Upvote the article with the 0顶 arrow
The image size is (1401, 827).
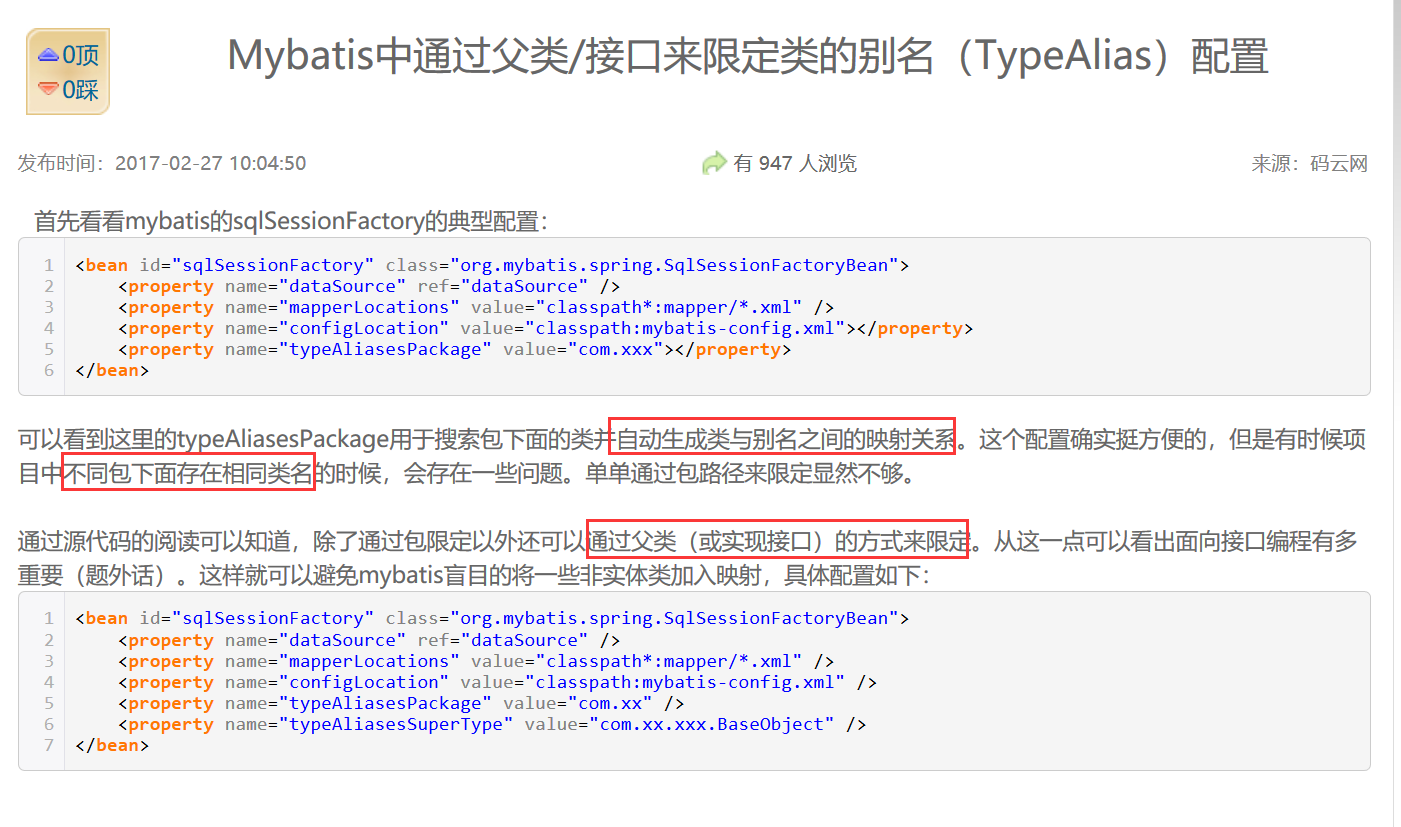point(48,55)
